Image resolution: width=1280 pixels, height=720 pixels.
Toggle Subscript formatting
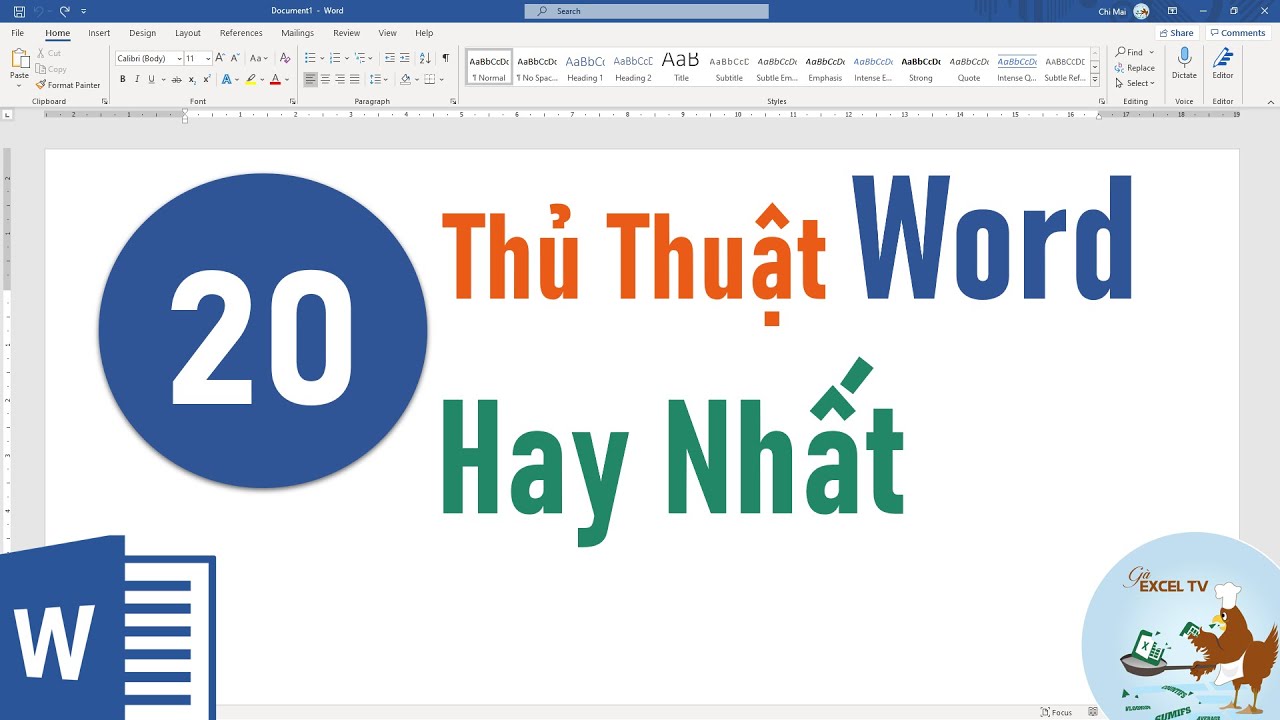click(x=192, y=79)
